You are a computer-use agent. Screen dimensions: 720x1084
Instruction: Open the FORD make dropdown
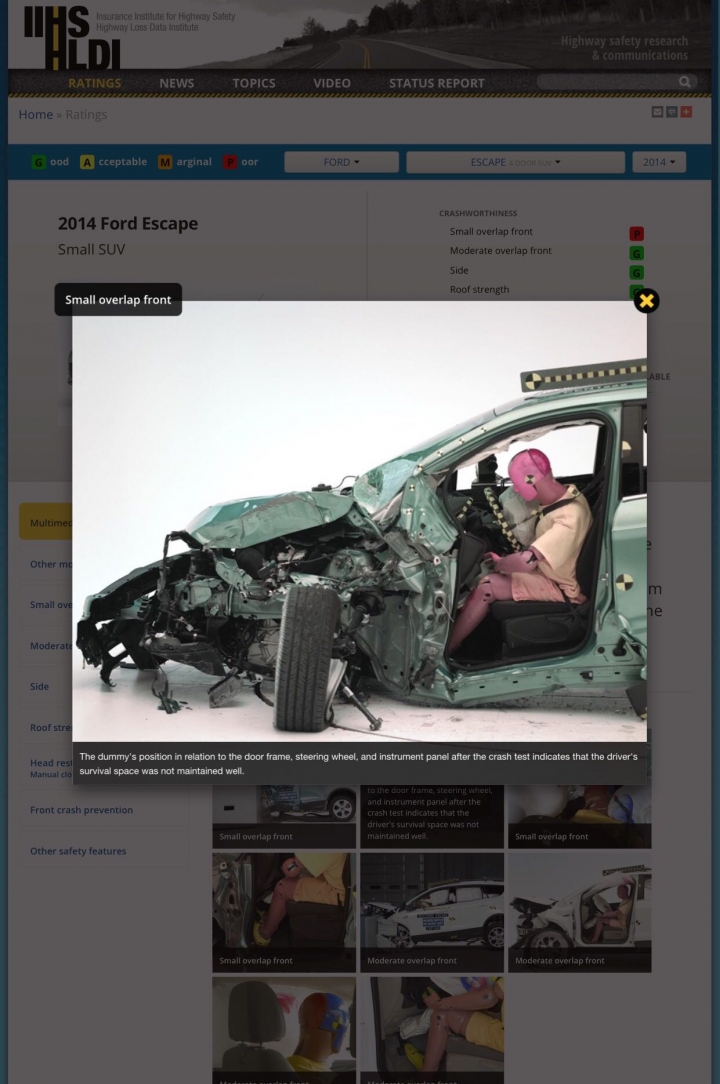pos(342,162)
